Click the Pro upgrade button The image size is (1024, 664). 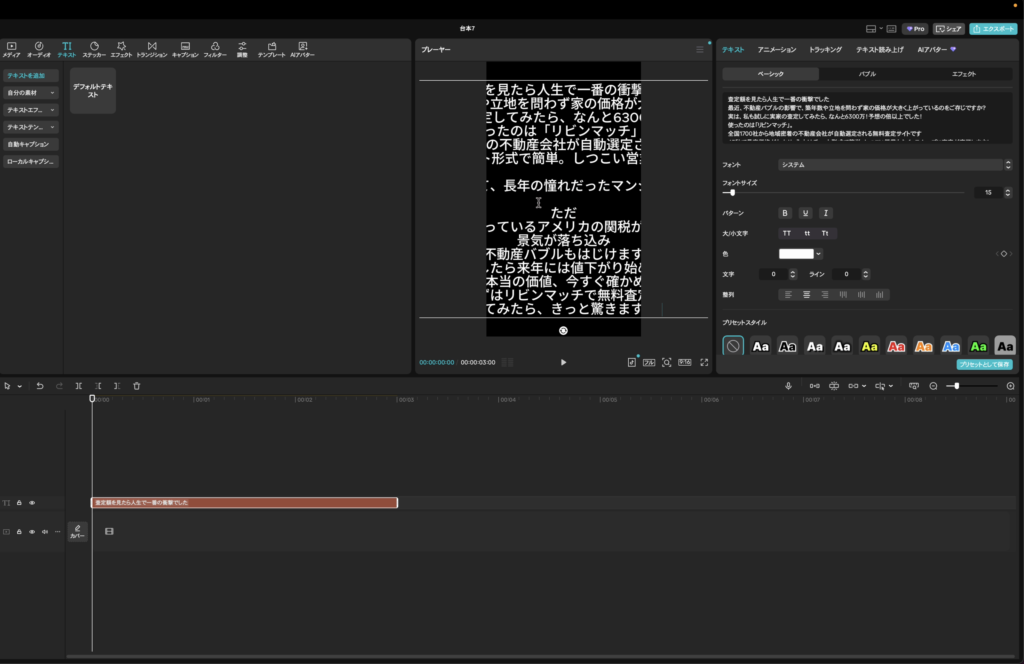[x=915, y=29]
